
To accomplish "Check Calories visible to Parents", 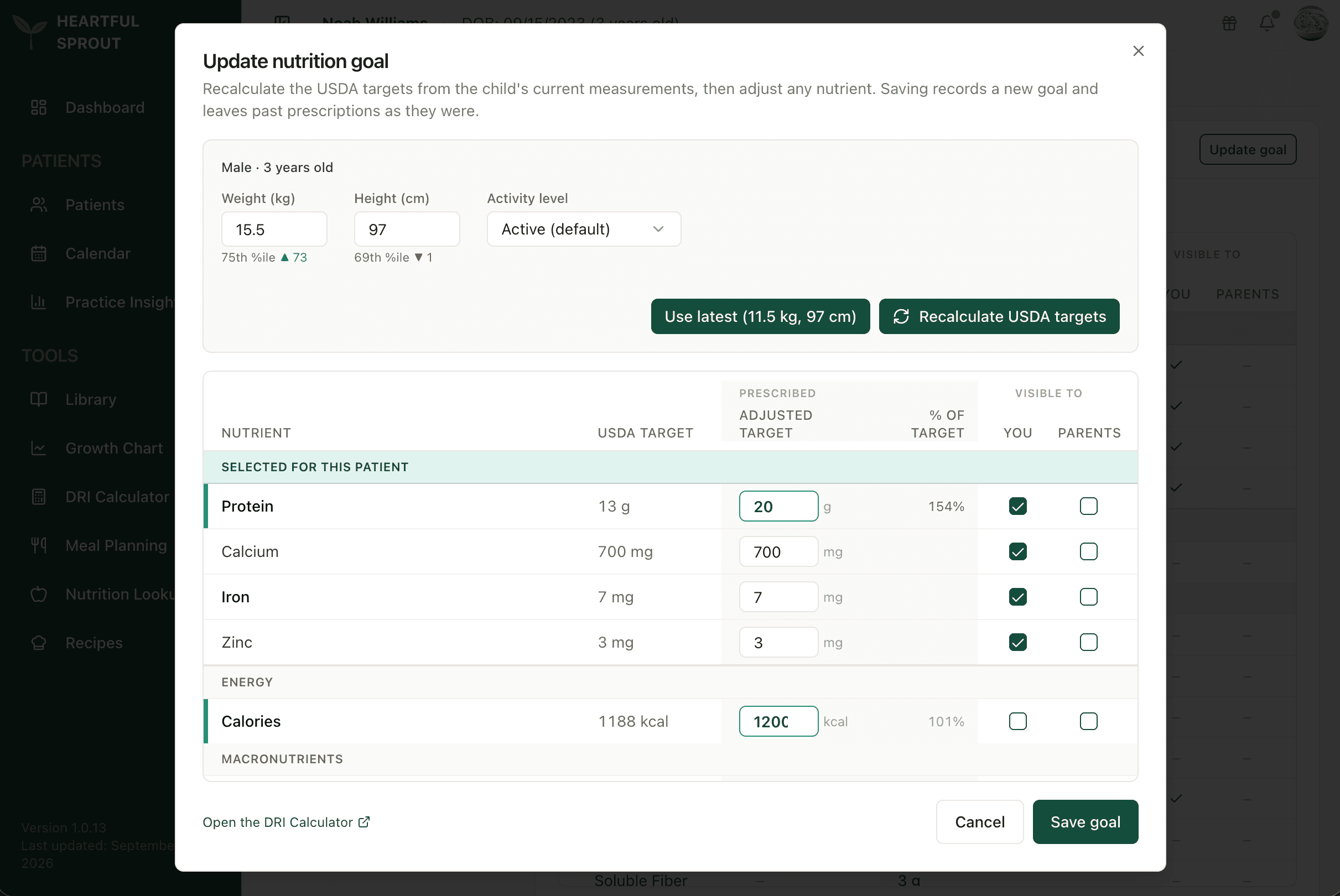I will pos(1088,721).
